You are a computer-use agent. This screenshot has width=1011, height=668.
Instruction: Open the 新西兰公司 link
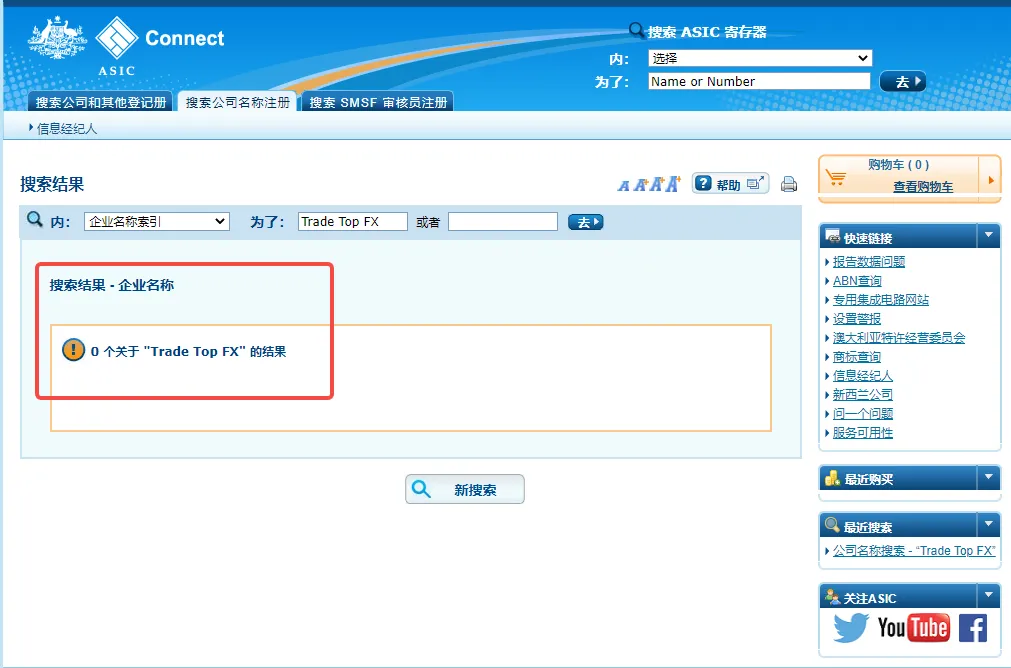(x=863, y=394)
